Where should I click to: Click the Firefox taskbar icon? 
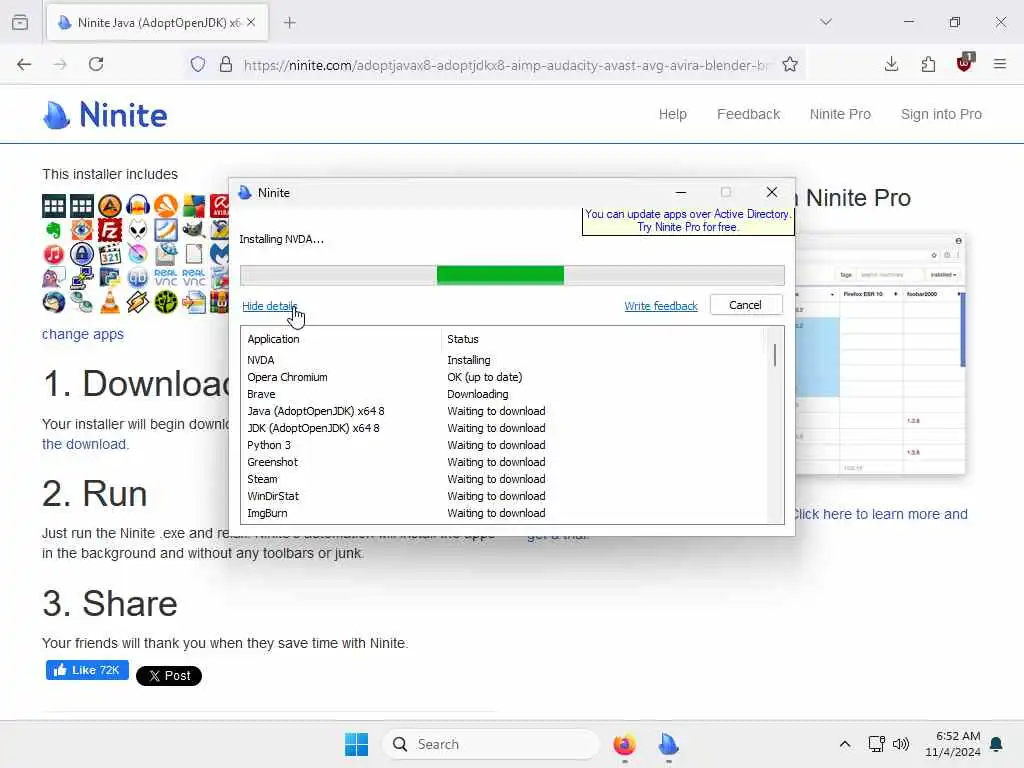(x=624, y=744)
